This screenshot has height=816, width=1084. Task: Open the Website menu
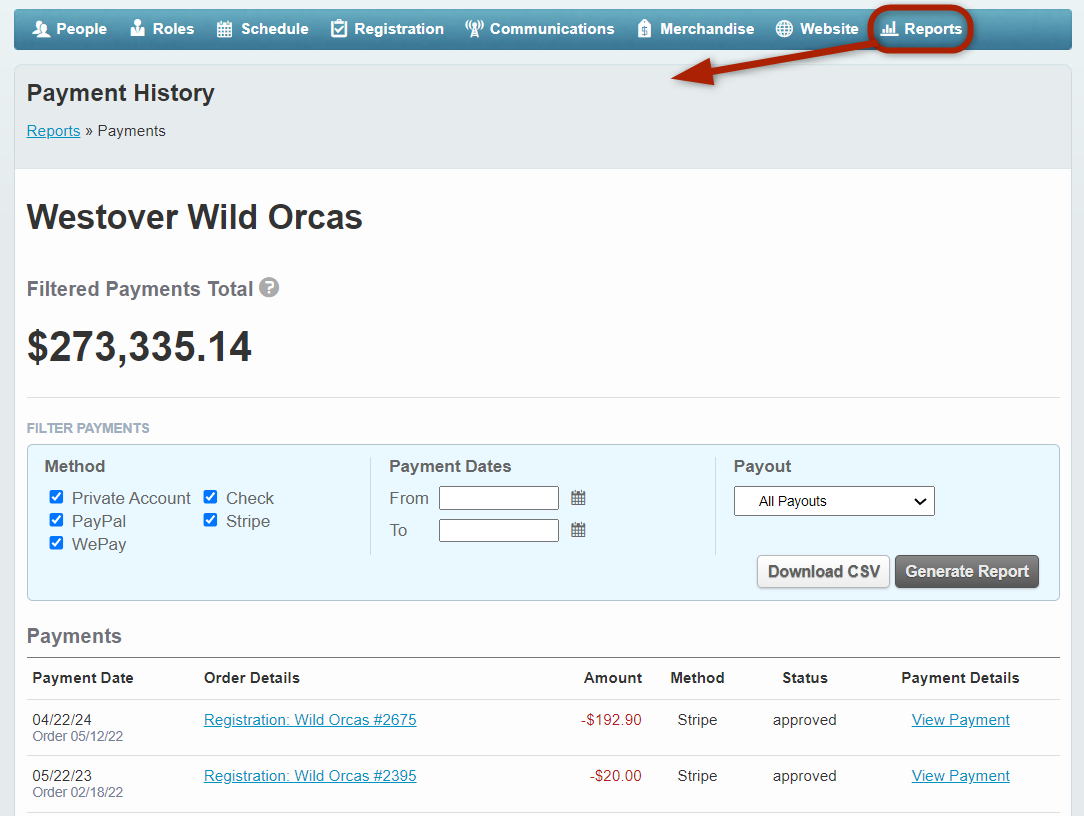817,29
